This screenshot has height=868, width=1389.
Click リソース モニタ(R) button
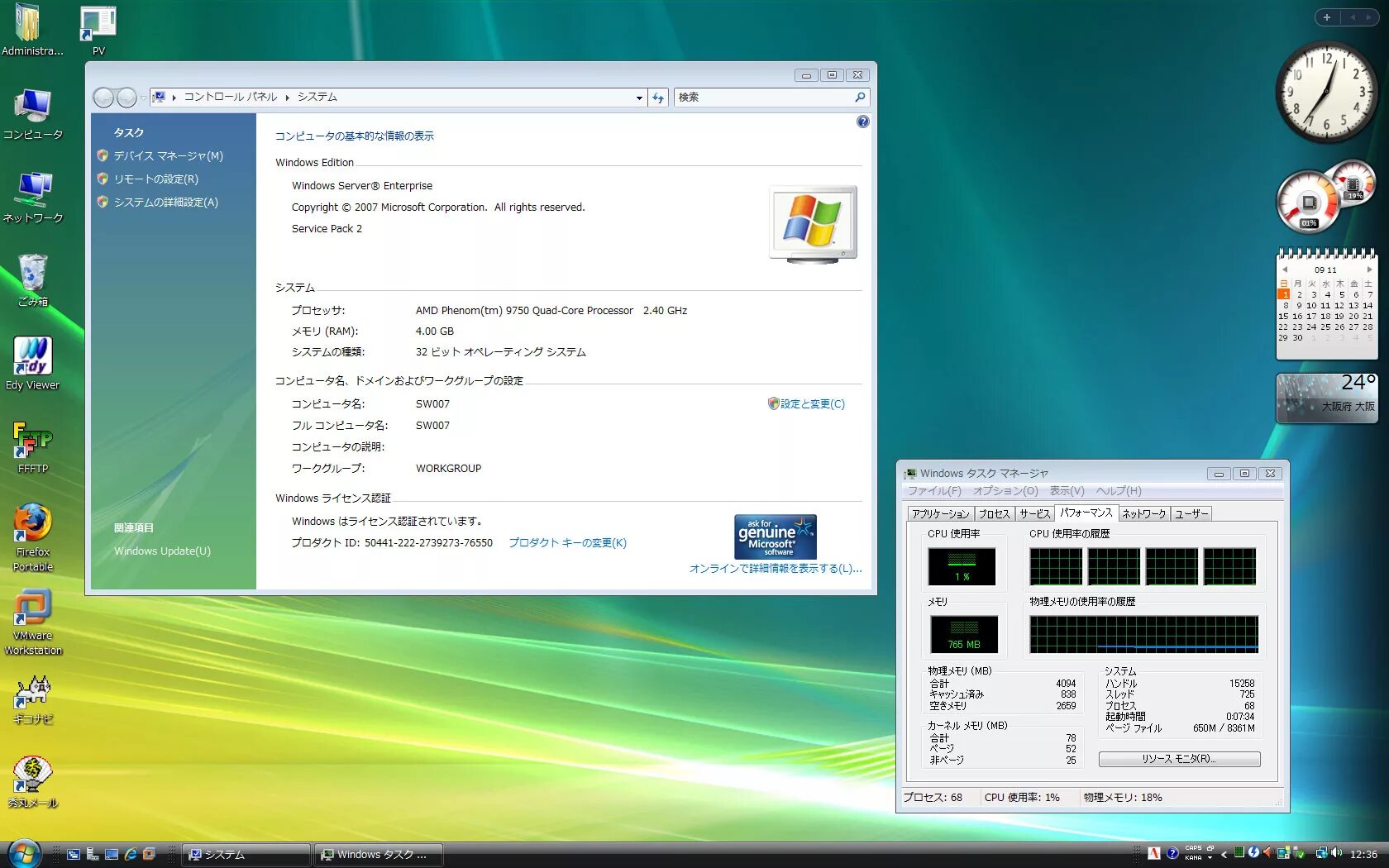pyautogui.click(x=1179, y=759)
